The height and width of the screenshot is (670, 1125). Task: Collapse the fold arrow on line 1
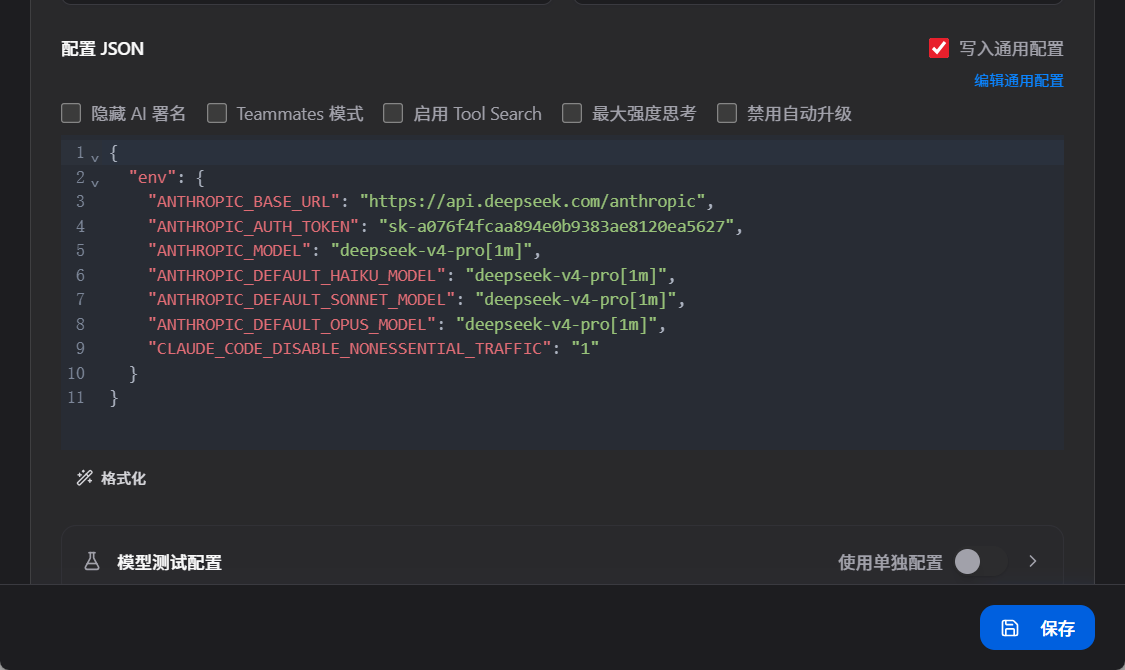click(95, 157)
